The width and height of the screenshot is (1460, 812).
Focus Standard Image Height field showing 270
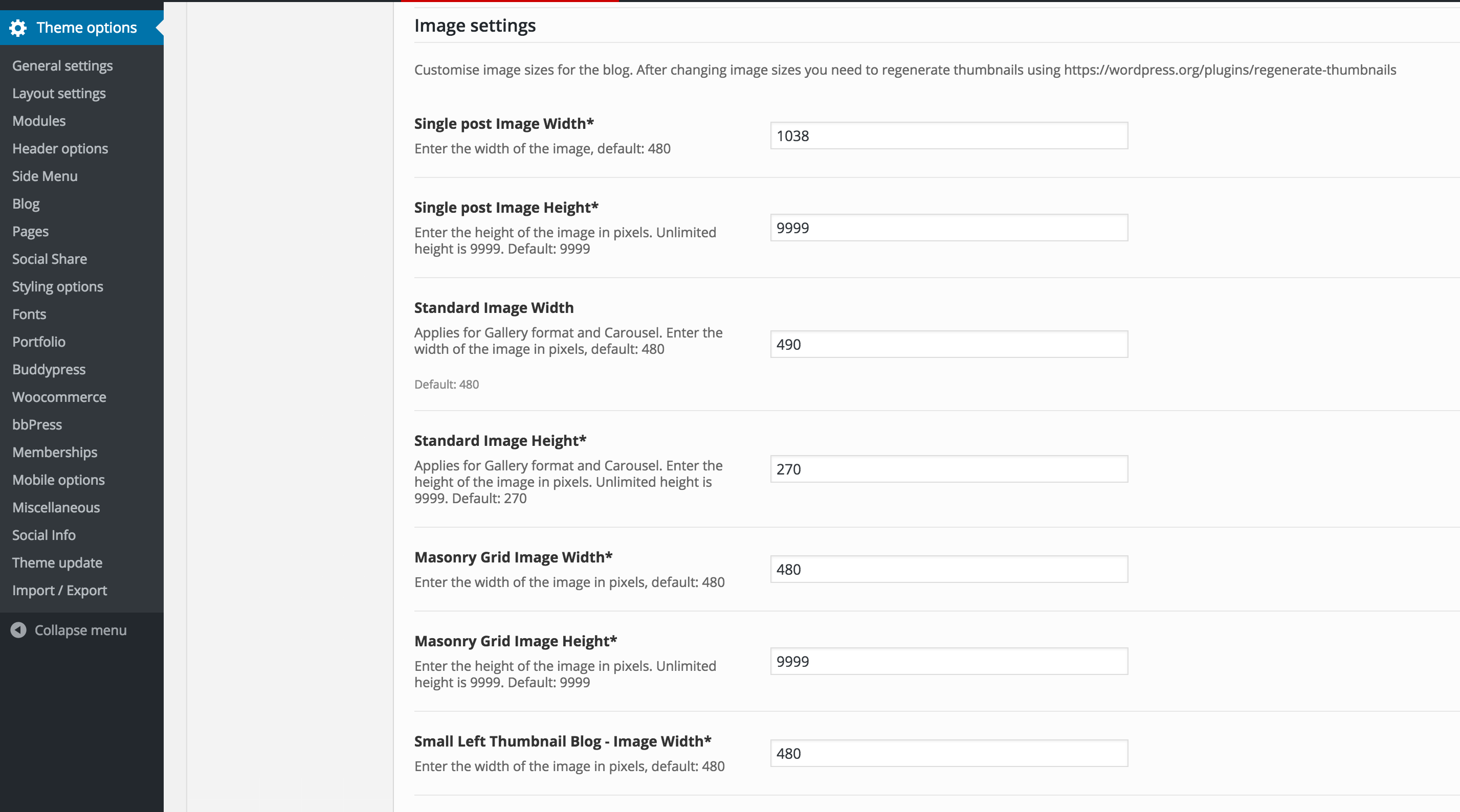click(x=949, y=469)
